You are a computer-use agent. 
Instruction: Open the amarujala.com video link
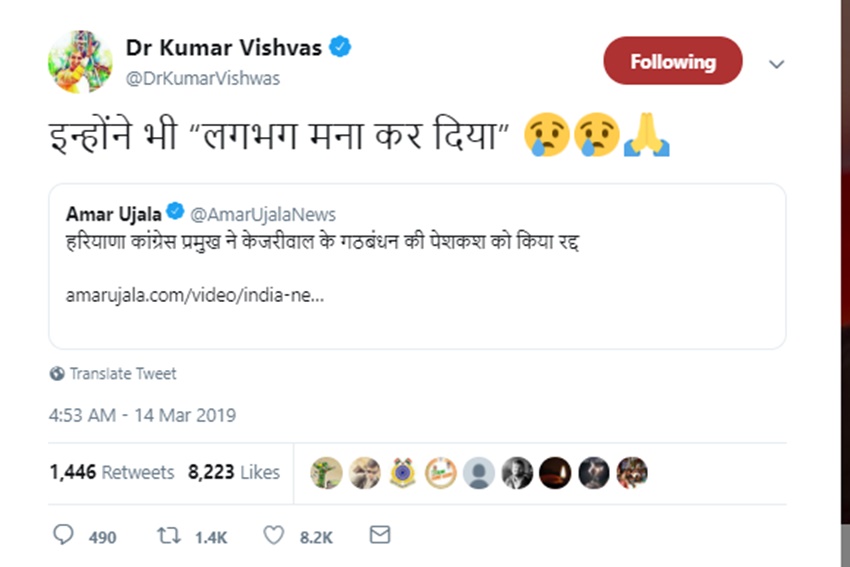(x=194, y=296)
